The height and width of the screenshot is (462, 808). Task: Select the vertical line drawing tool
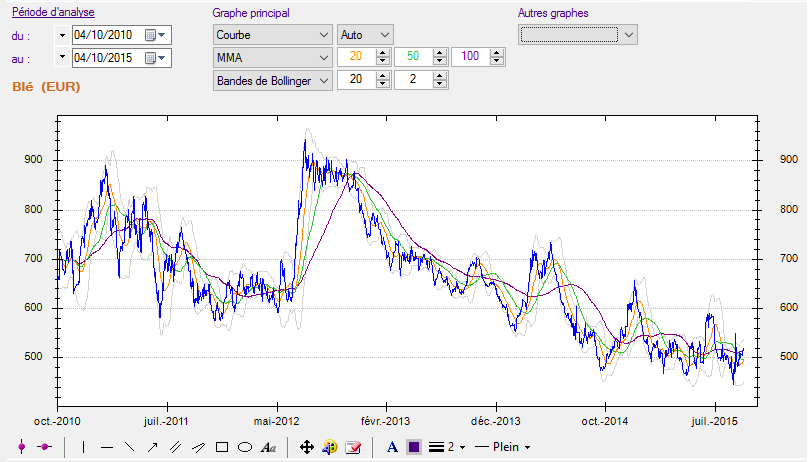pos(83,447)
